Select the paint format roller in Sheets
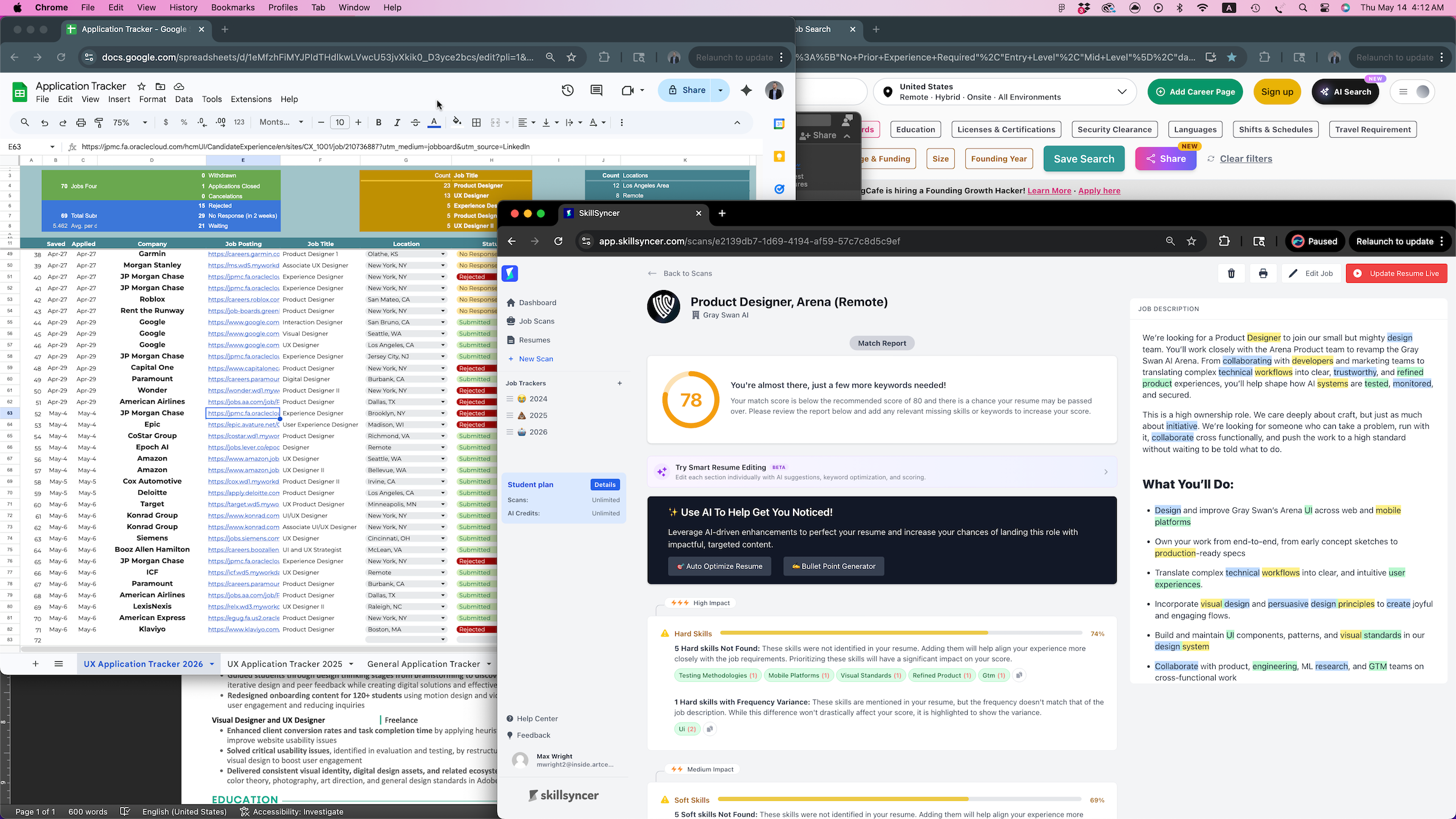This screenshot has width=1456, height=819. (x=99, y=123)
